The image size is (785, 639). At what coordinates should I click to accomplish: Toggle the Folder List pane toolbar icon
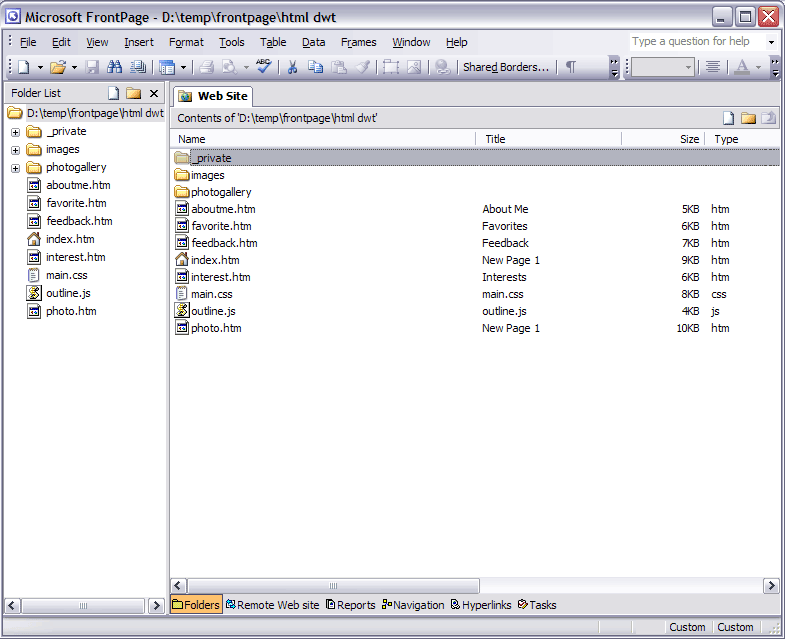167,67
